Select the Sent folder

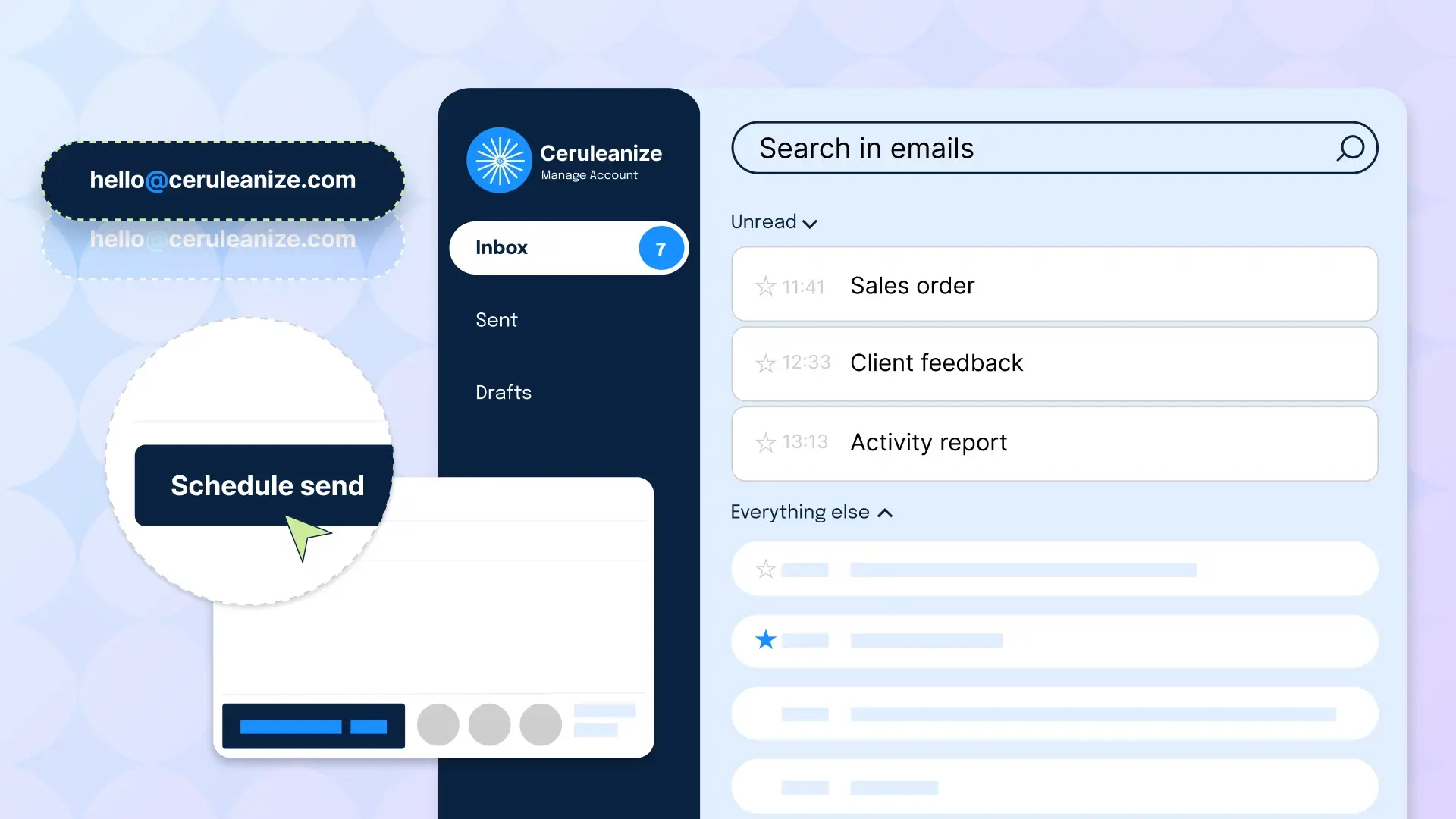pos(497,320)
